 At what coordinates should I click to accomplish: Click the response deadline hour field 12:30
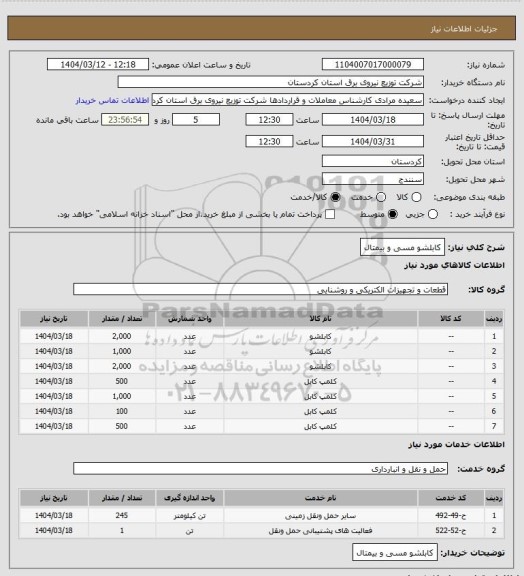click(269, 120)
